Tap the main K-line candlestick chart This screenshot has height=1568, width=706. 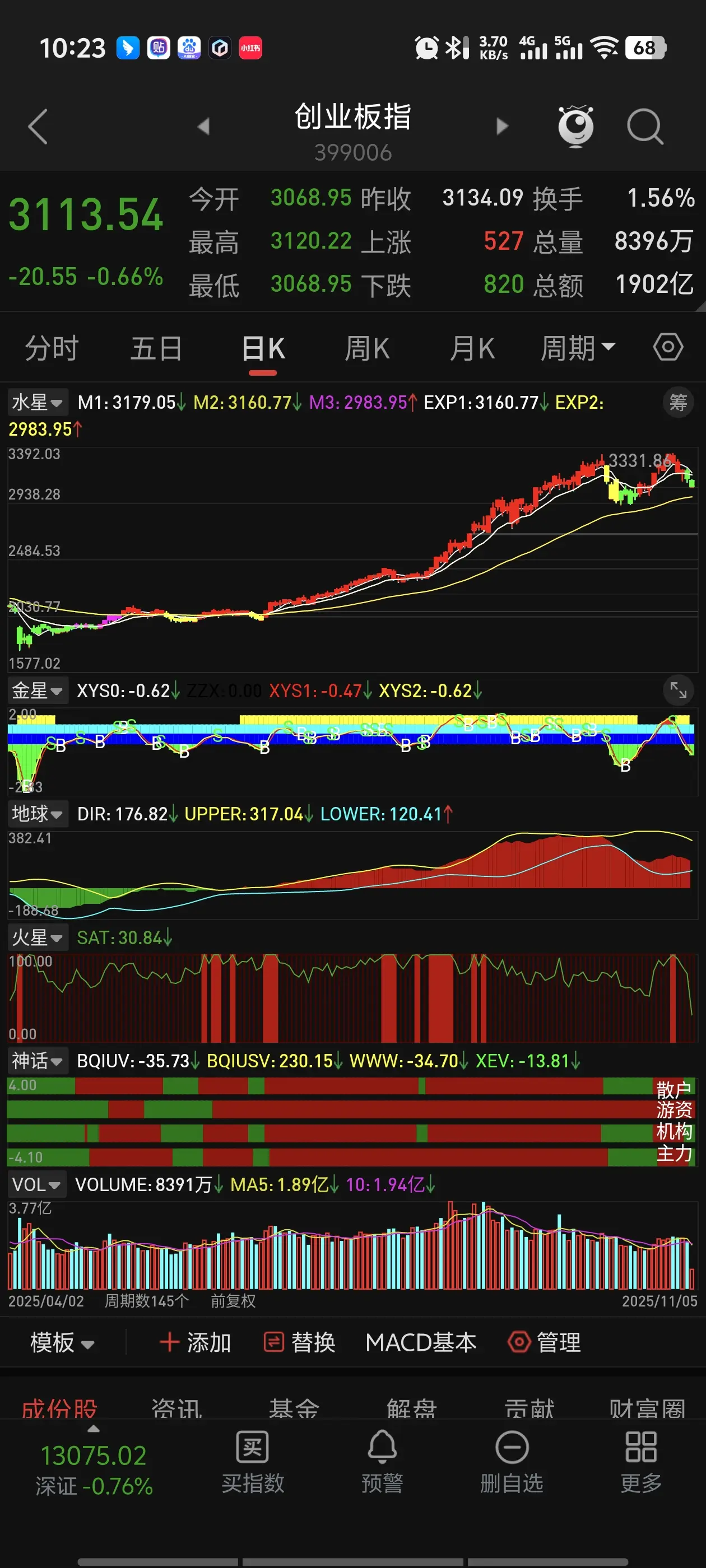tap(352, 560)
